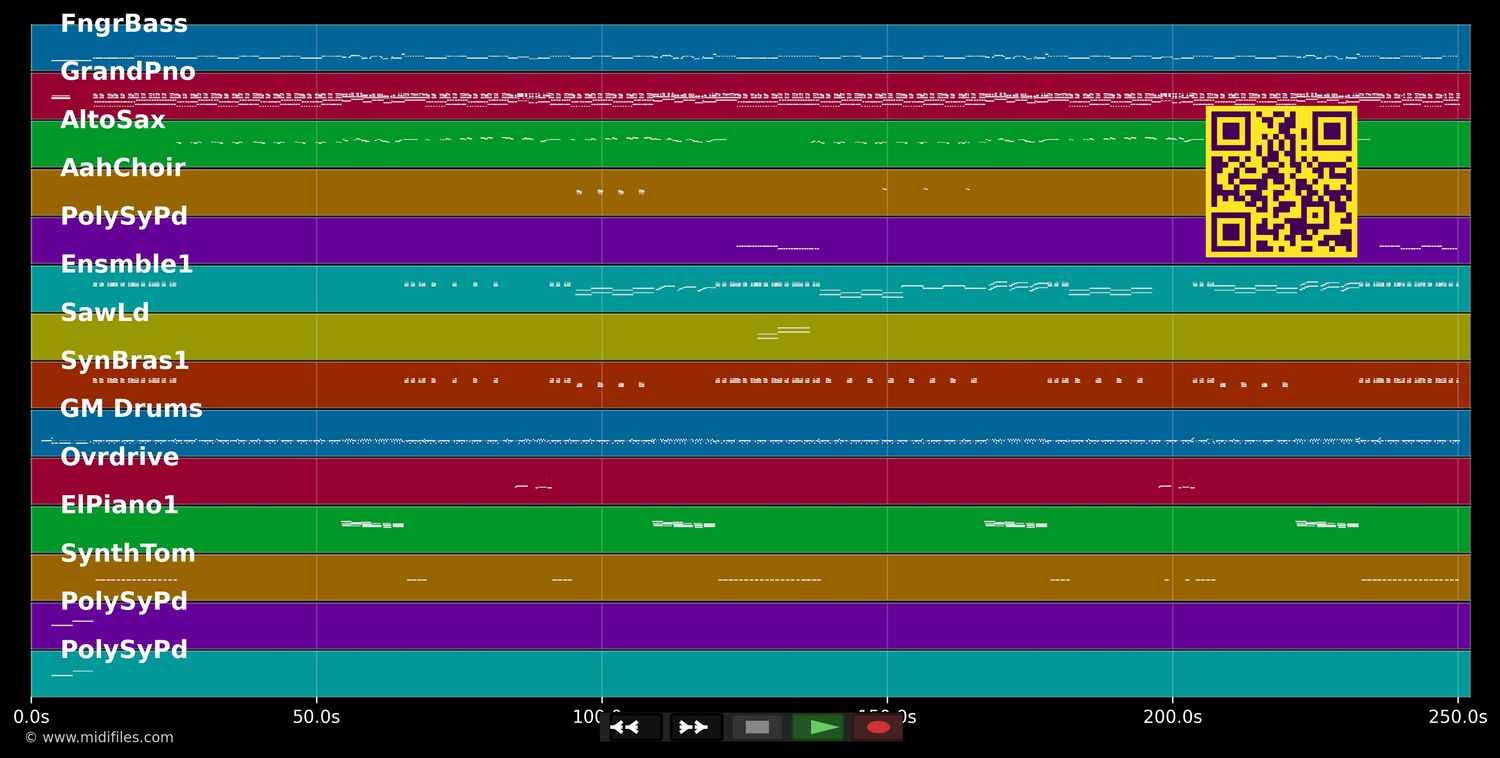Select the SynthTom track label
The image size is (1500, 758).
[128, 554]
